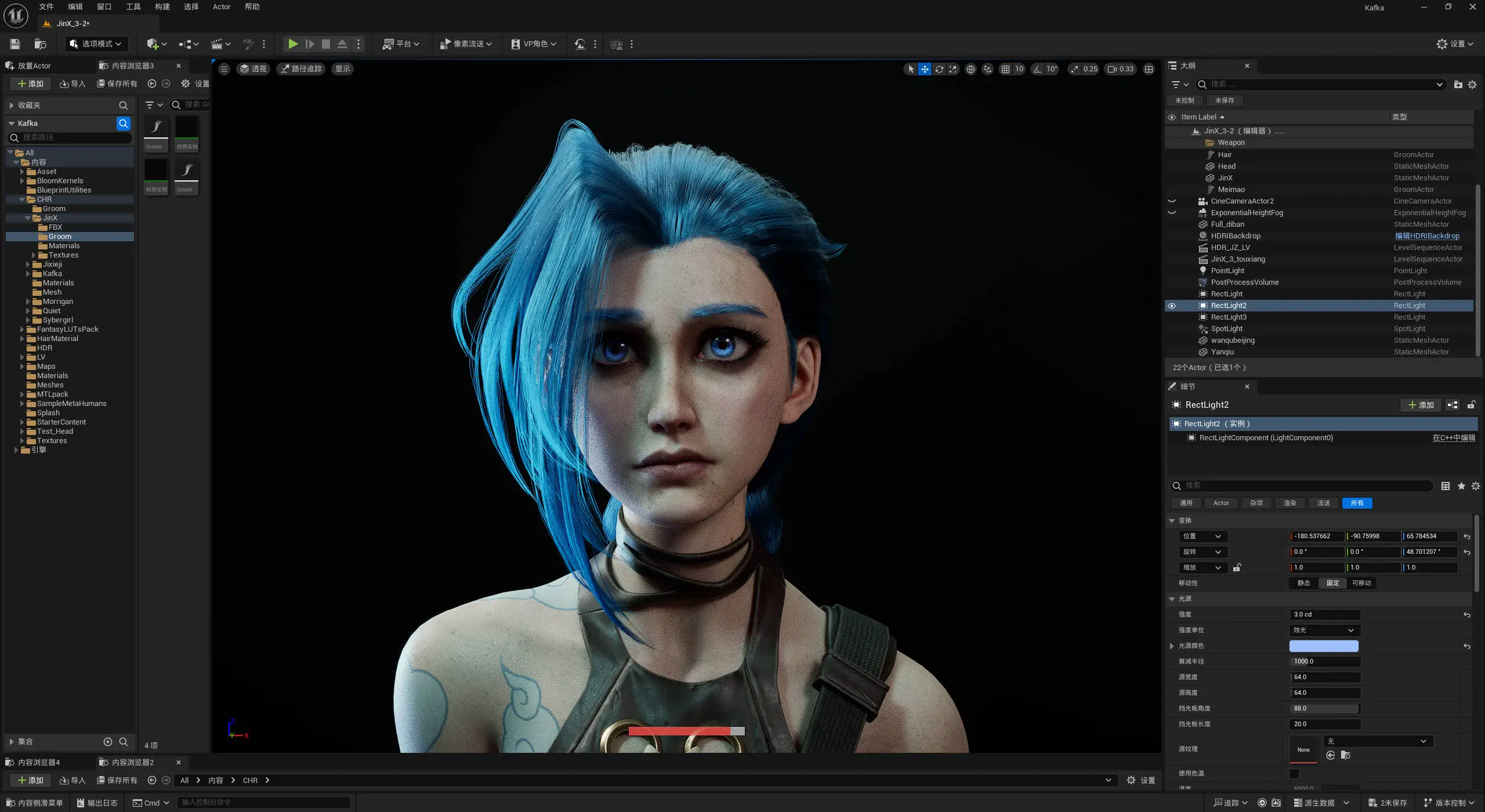This screenshot has height=812, width=1485.
Task: Select the 静态 mobility option
Action: pos(1303,583)
